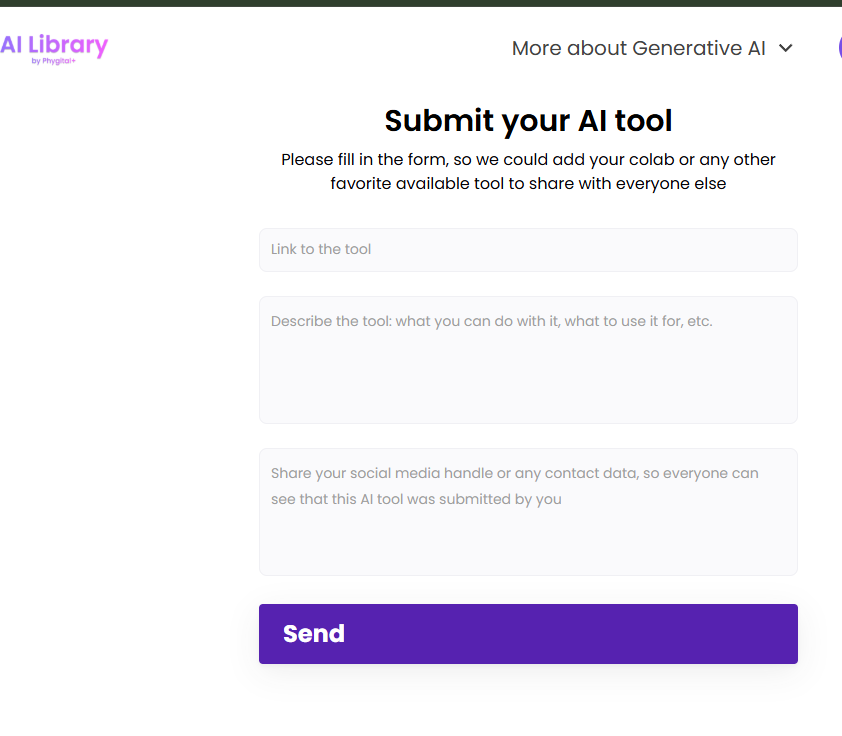Click the 'Submit your AI tool' heading
The width and height of the screenshot is (842, 736).
pos(528,120)
